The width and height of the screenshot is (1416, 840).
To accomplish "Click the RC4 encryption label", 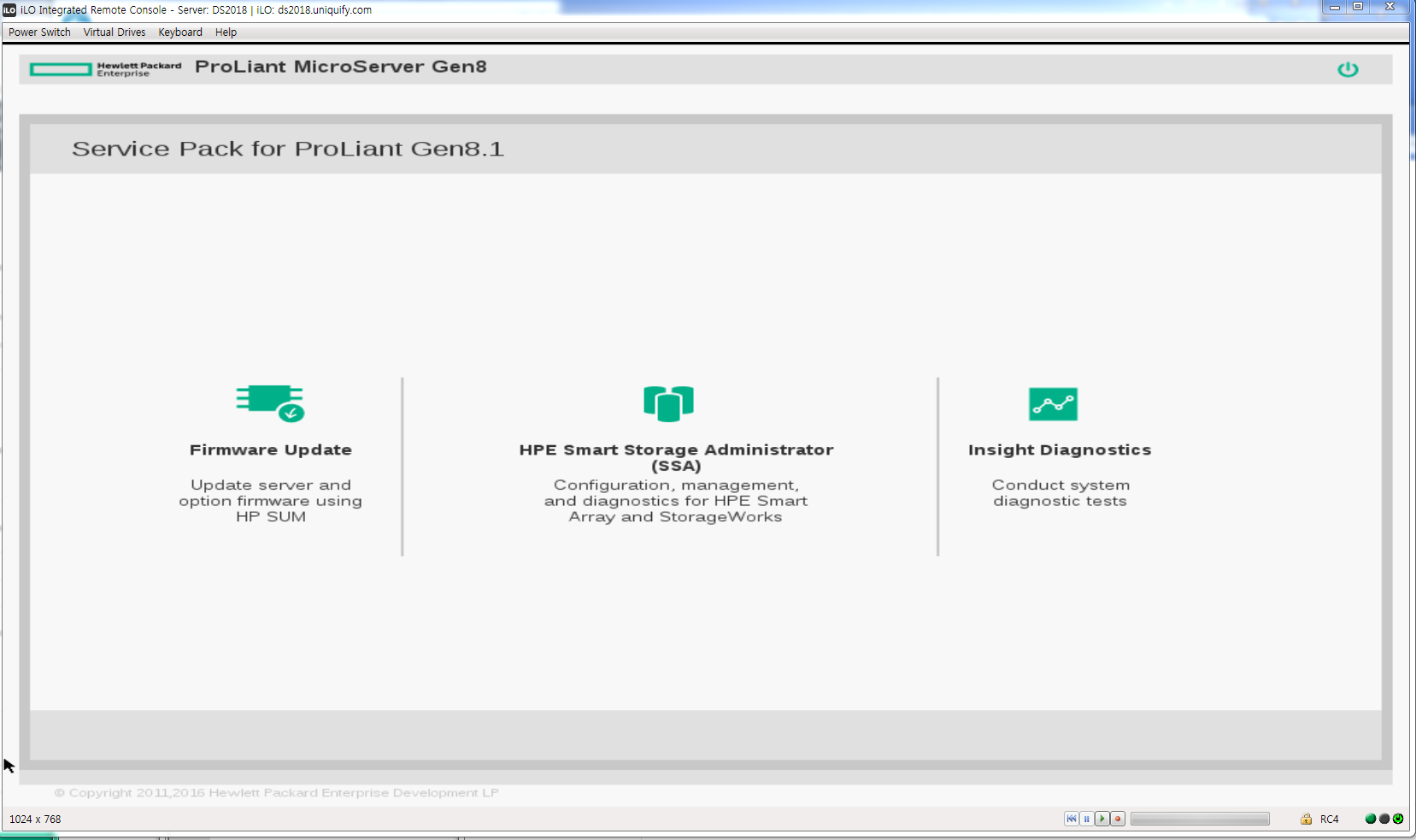I will point(1329,819).
